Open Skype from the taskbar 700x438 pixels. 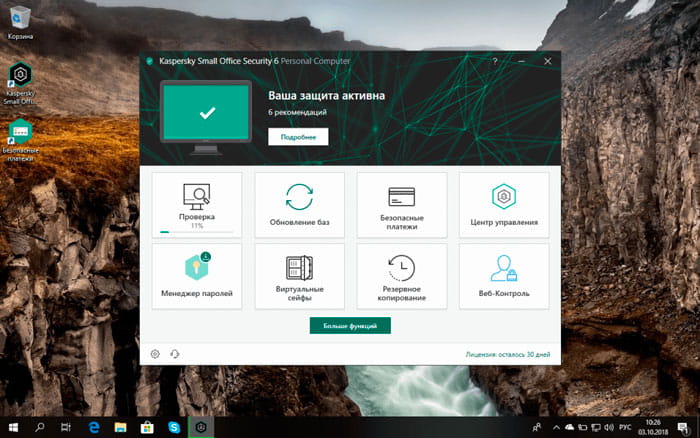[174, 427]
